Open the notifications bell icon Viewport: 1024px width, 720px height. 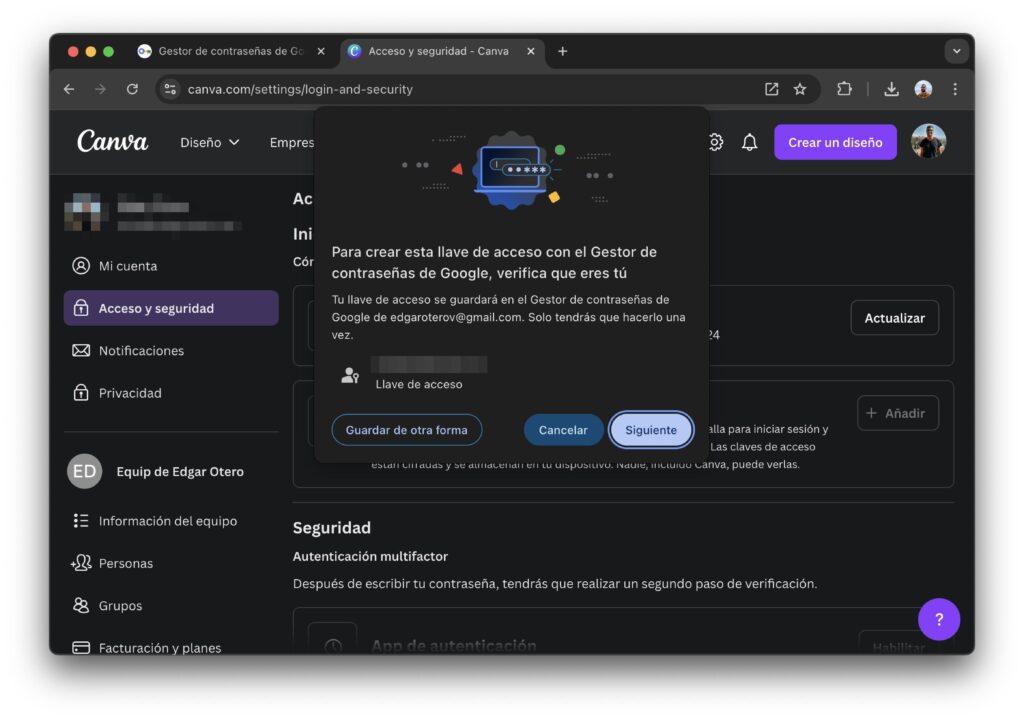tap(749, 142)
